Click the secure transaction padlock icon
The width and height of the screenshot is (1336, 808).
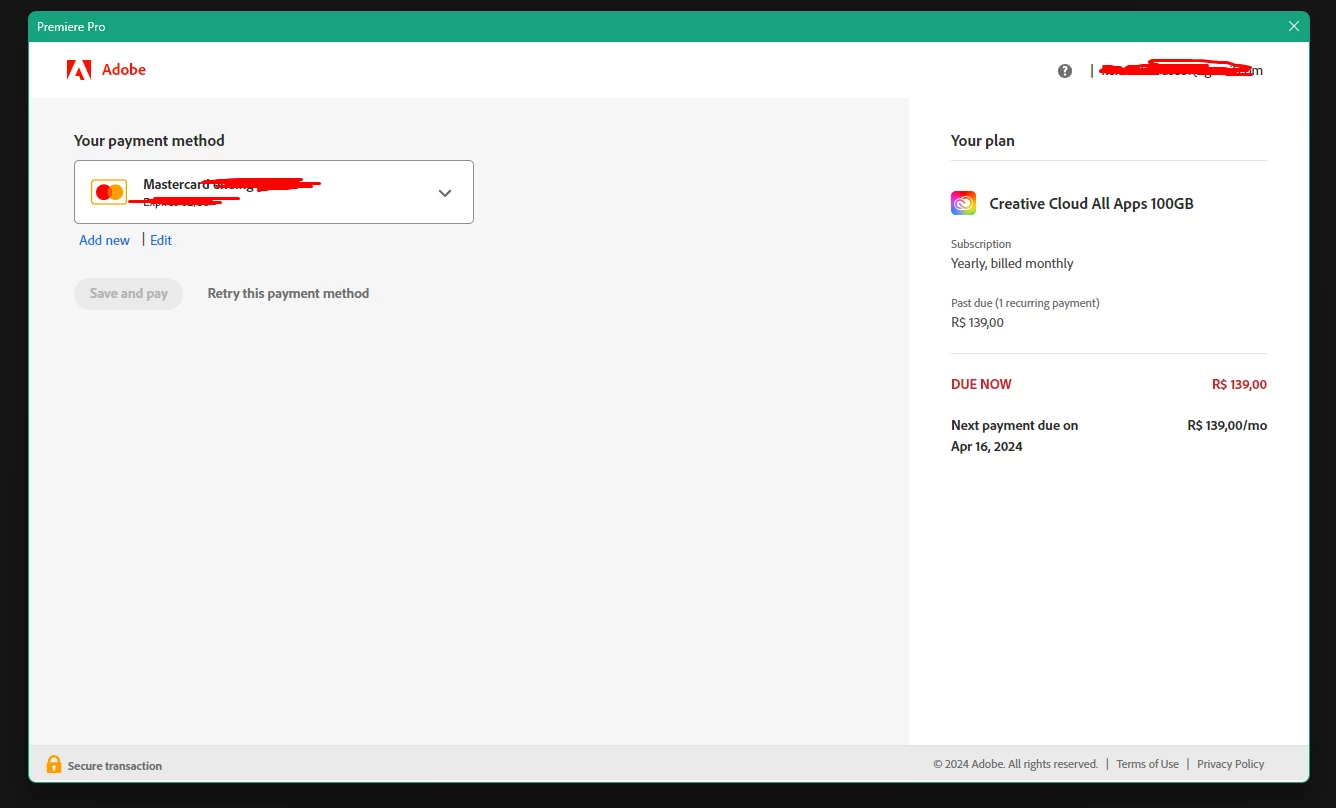click(x=54, y=764)
